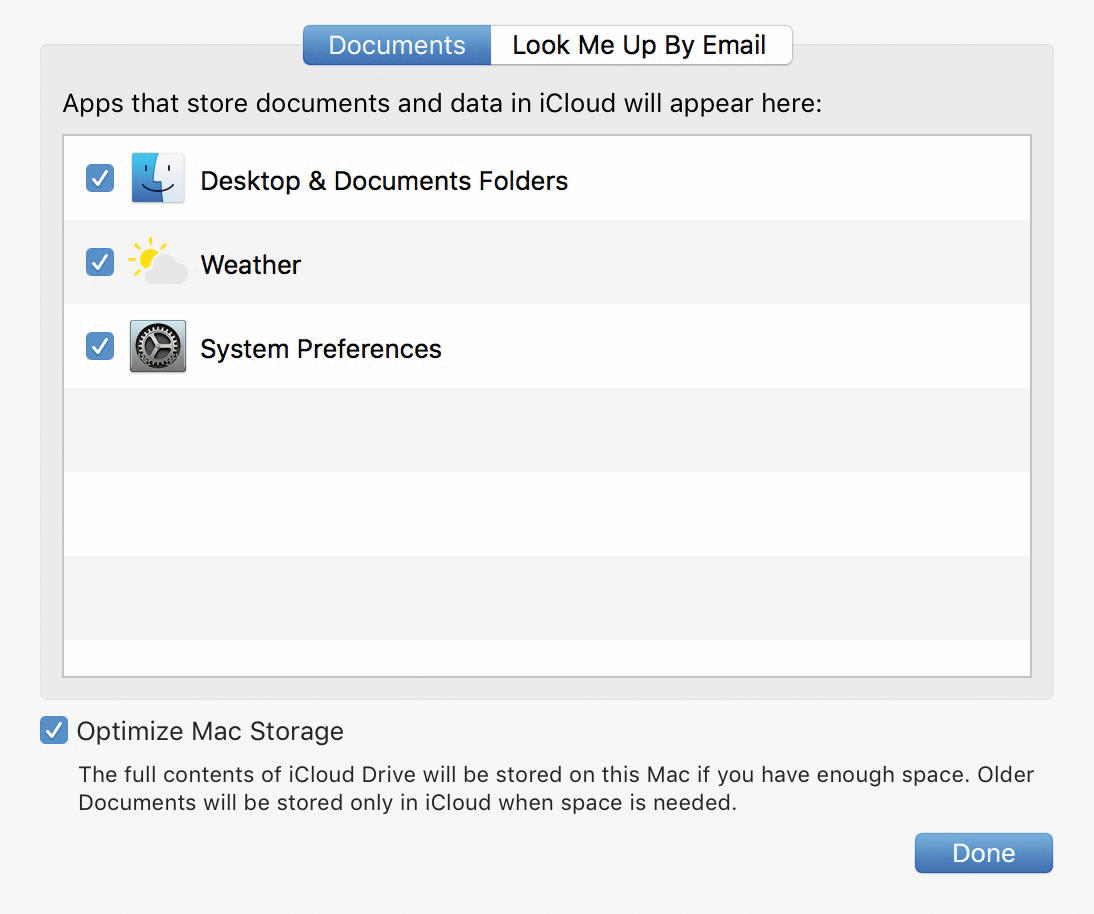Turn off Optimize Mac Storage
This screenshot has width=1094, height=914.
(x=54, y=731)
